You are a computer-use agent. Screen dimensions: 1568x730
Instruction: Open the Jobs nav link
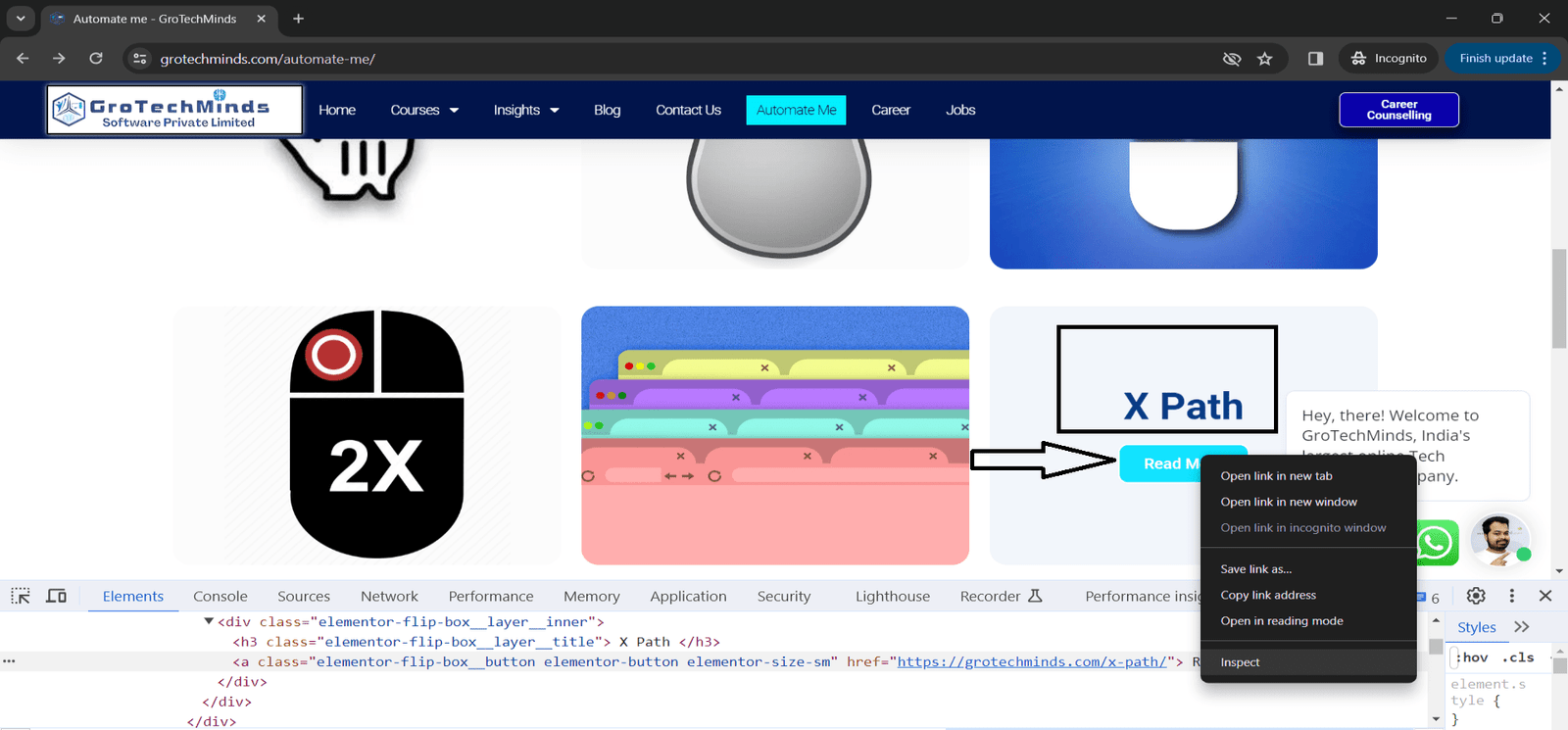pos(960,110)
